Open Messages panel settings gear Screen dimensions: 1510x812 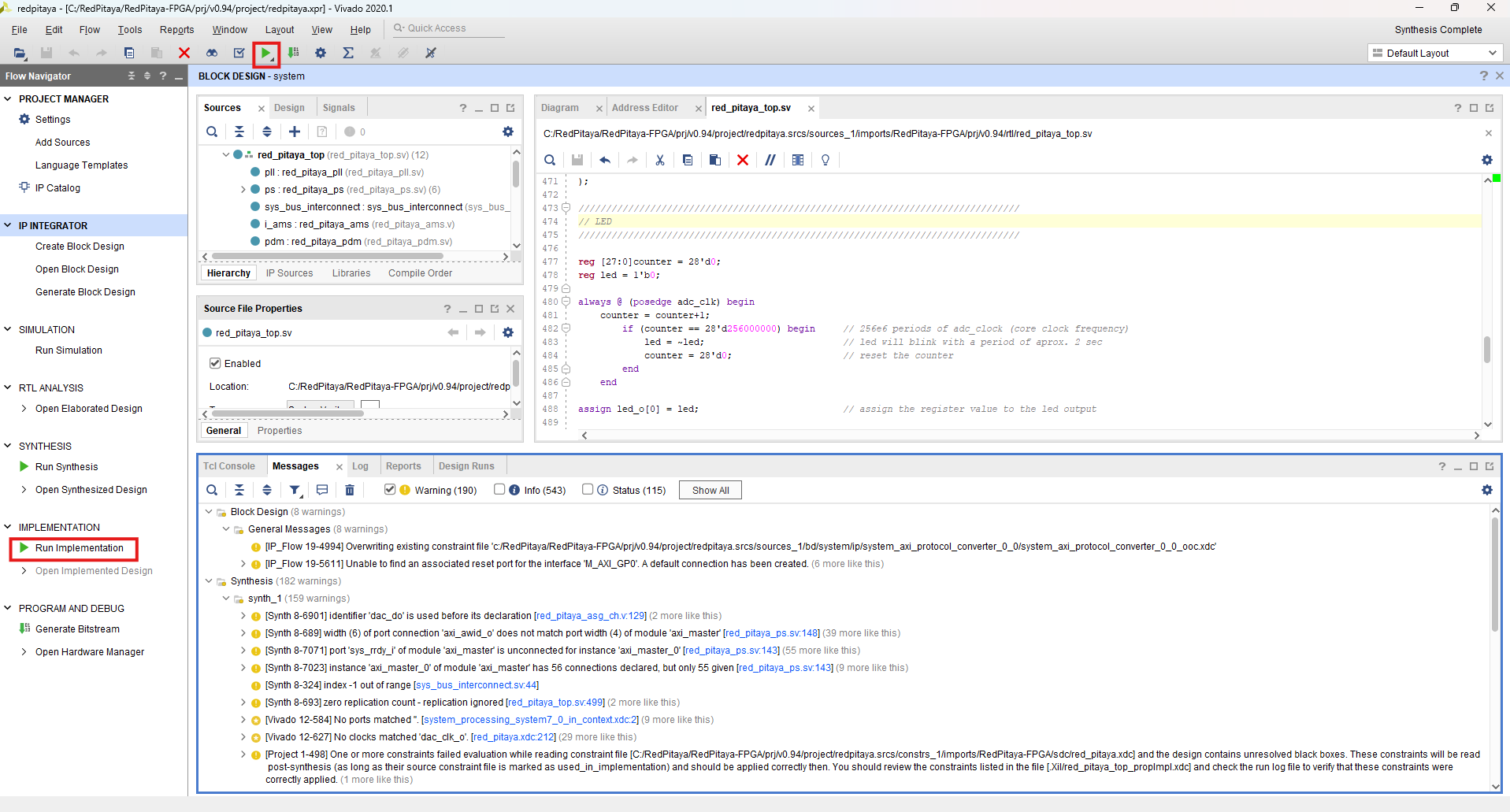tap(1487, 490)
